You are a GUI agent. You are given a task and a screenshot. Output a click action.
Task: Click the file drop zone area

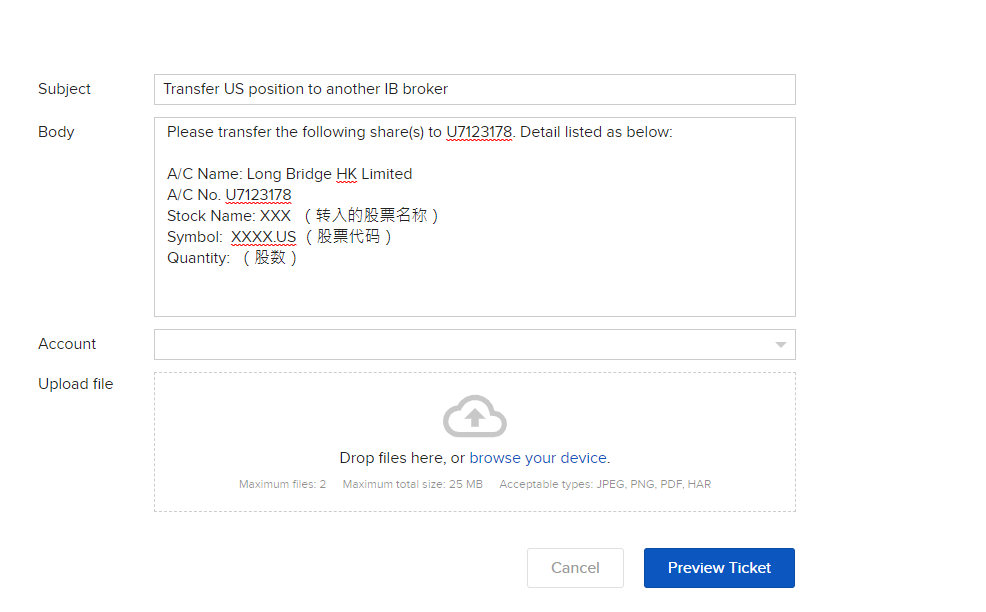pyautogui.click(x=475, y=442)
